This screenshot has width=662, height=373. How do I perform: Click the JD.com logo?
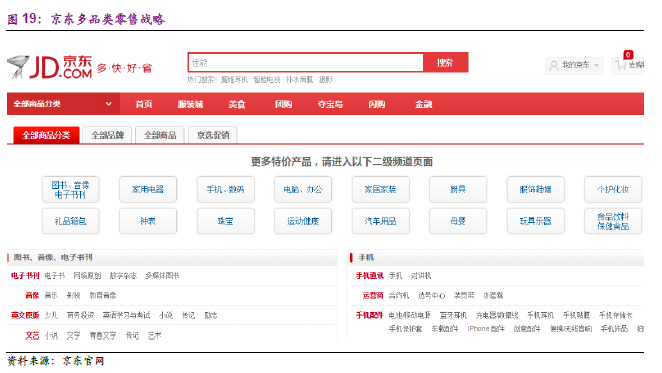[x=50, y=67]
